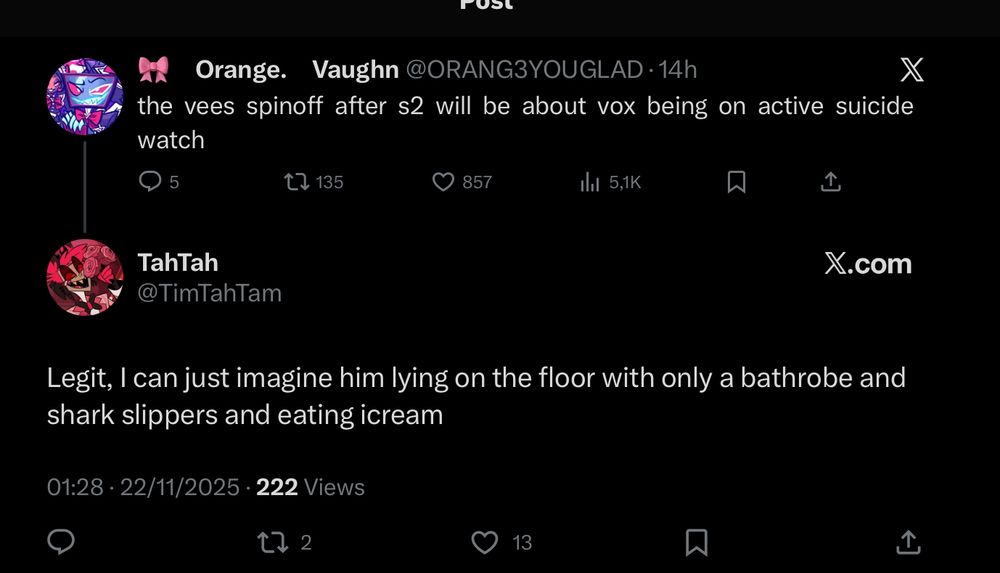
Task: Reply to TahTah's bathrobe post
Action: click(x=62, y=542)
